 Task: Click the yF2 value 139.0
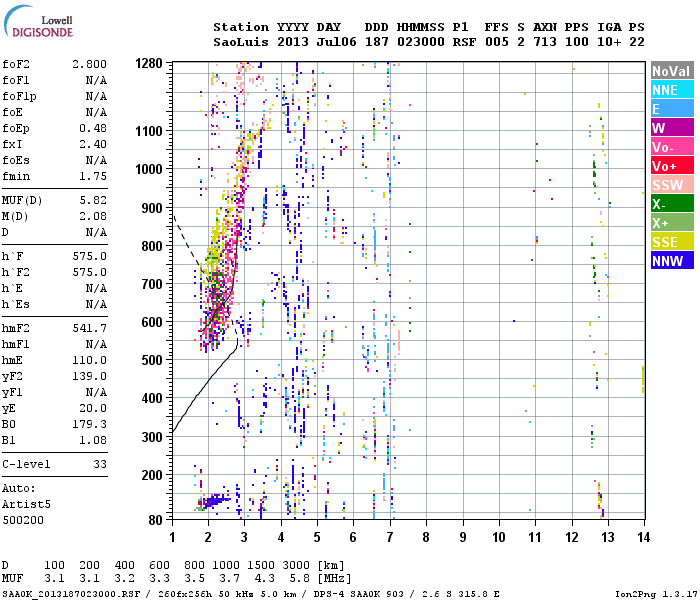pos(89,376)
